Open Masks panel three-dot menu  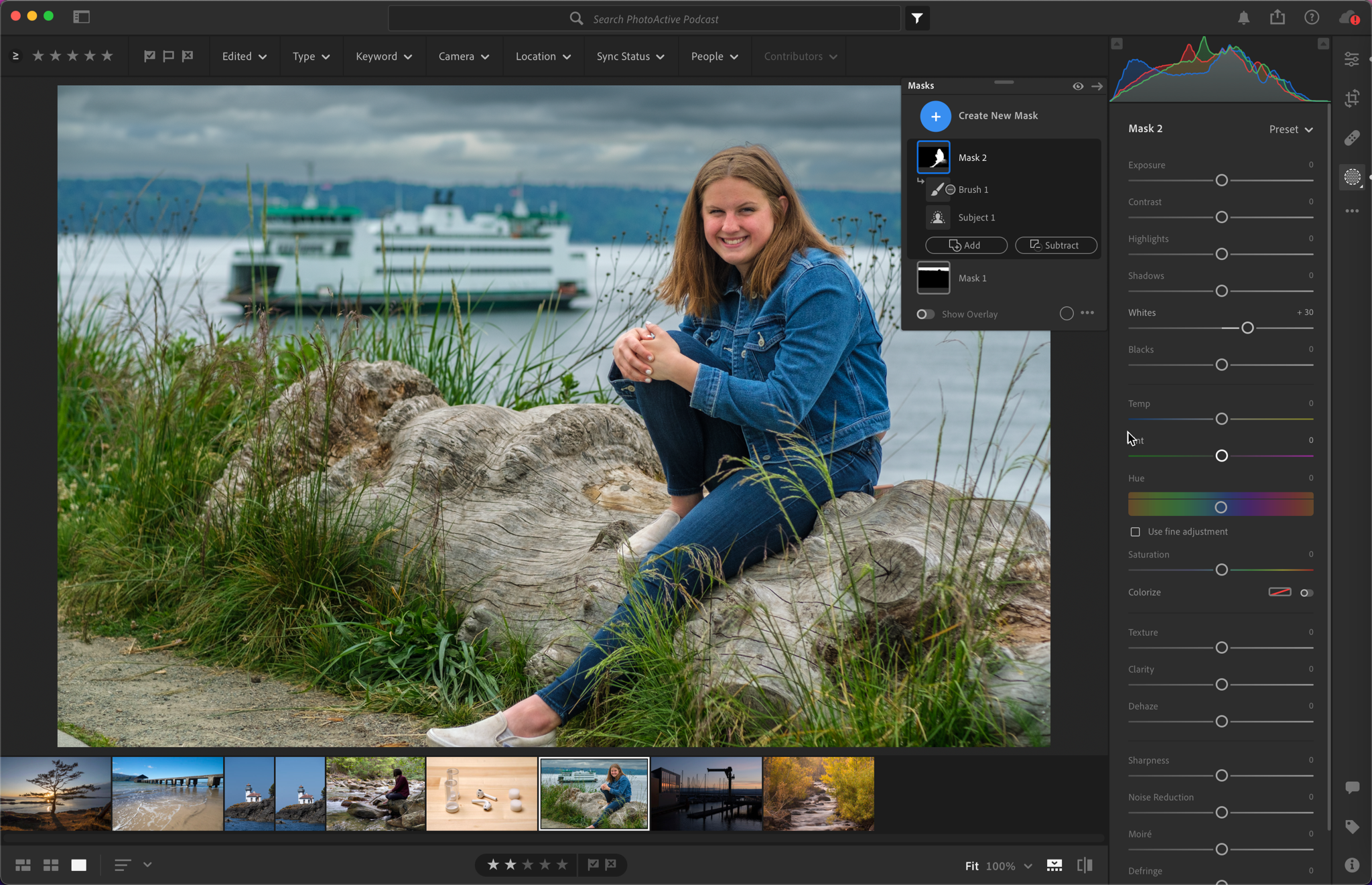click(1087, 313)
